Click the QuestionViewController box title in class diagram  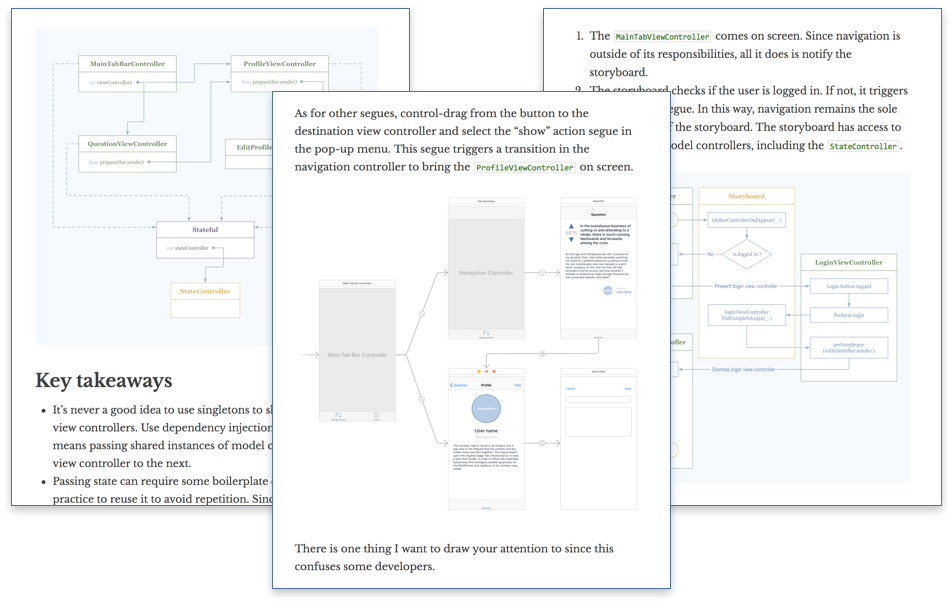(128, 144)
